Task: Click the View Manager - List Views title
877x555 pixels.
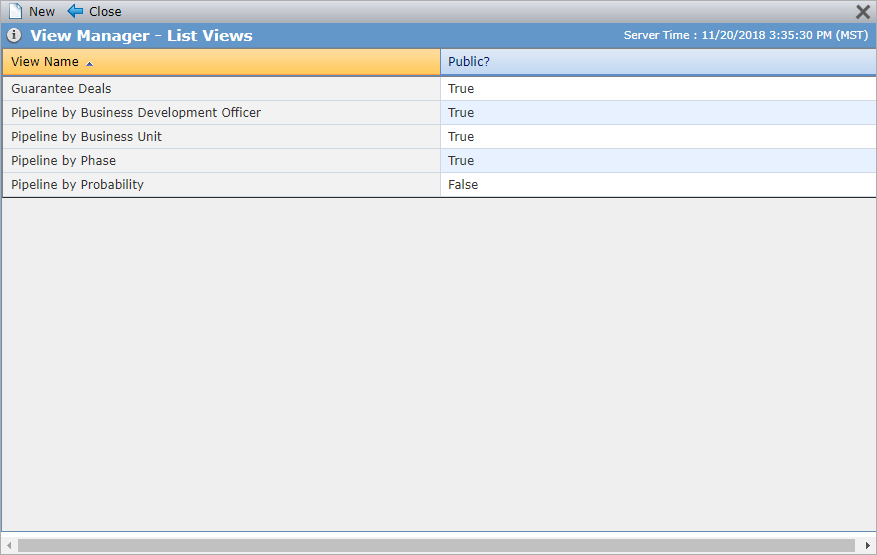Action: pyautogui.click(x=142, y=35)
